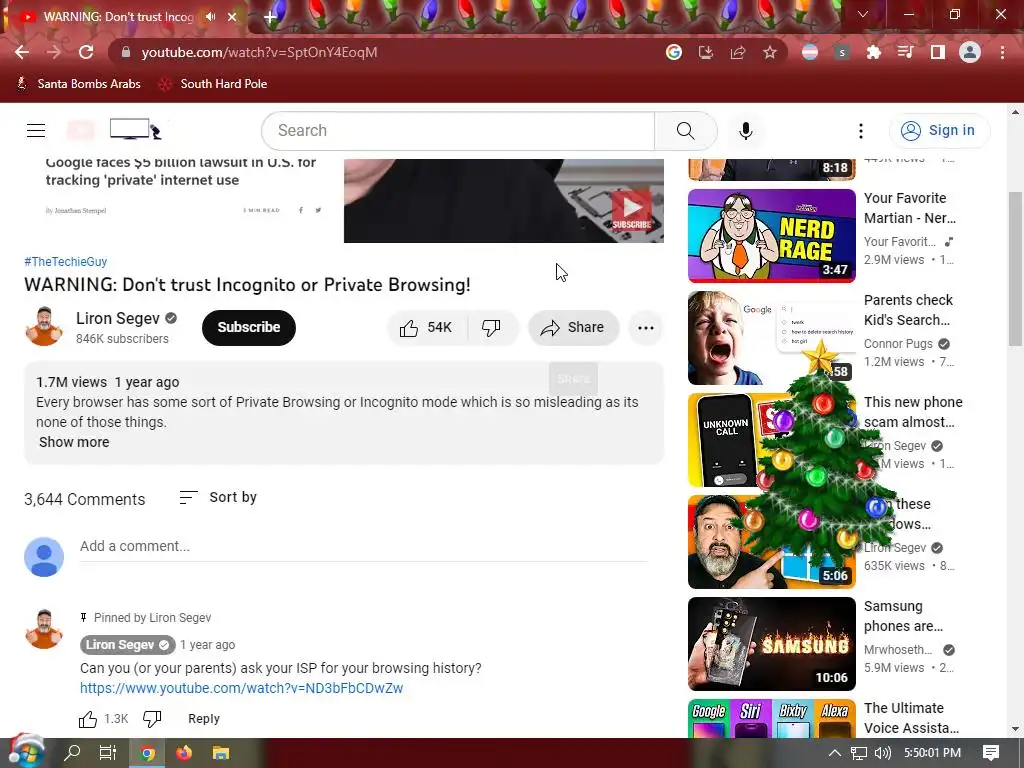Open Chrome from the taskbar
The image size is (1024, 768).
point(148,753)
